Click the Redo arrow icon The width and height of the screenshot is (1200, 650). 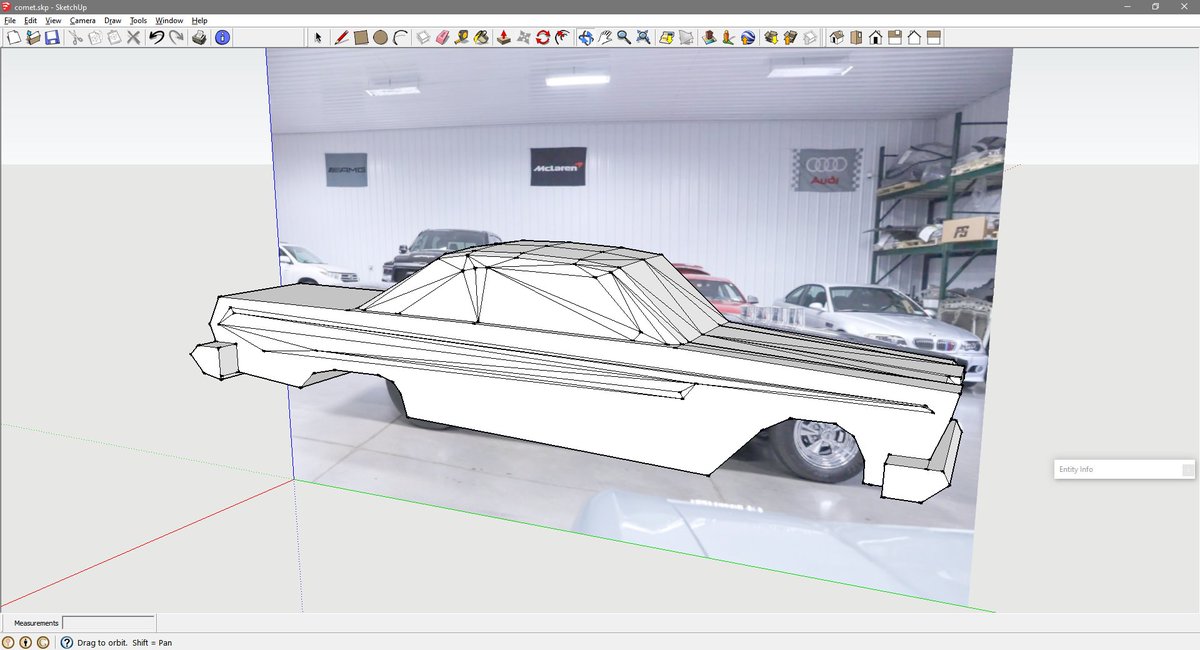point(176,38)
